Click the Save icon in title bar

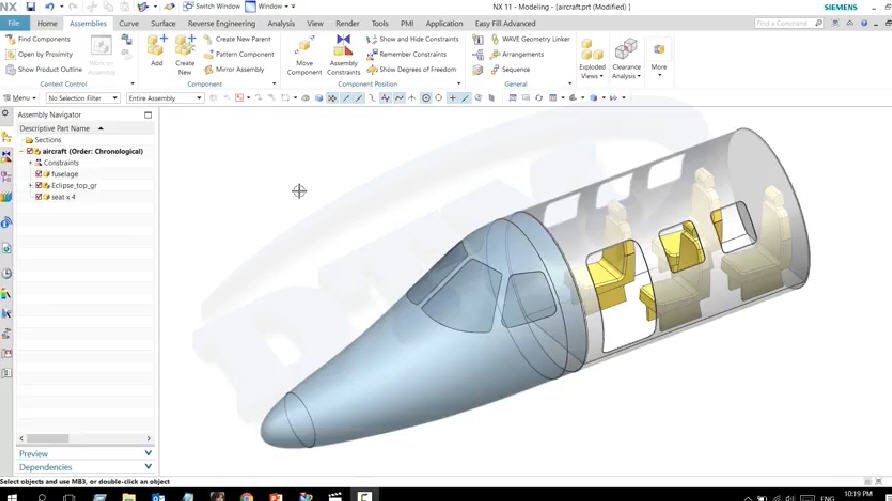coord(31,7)
